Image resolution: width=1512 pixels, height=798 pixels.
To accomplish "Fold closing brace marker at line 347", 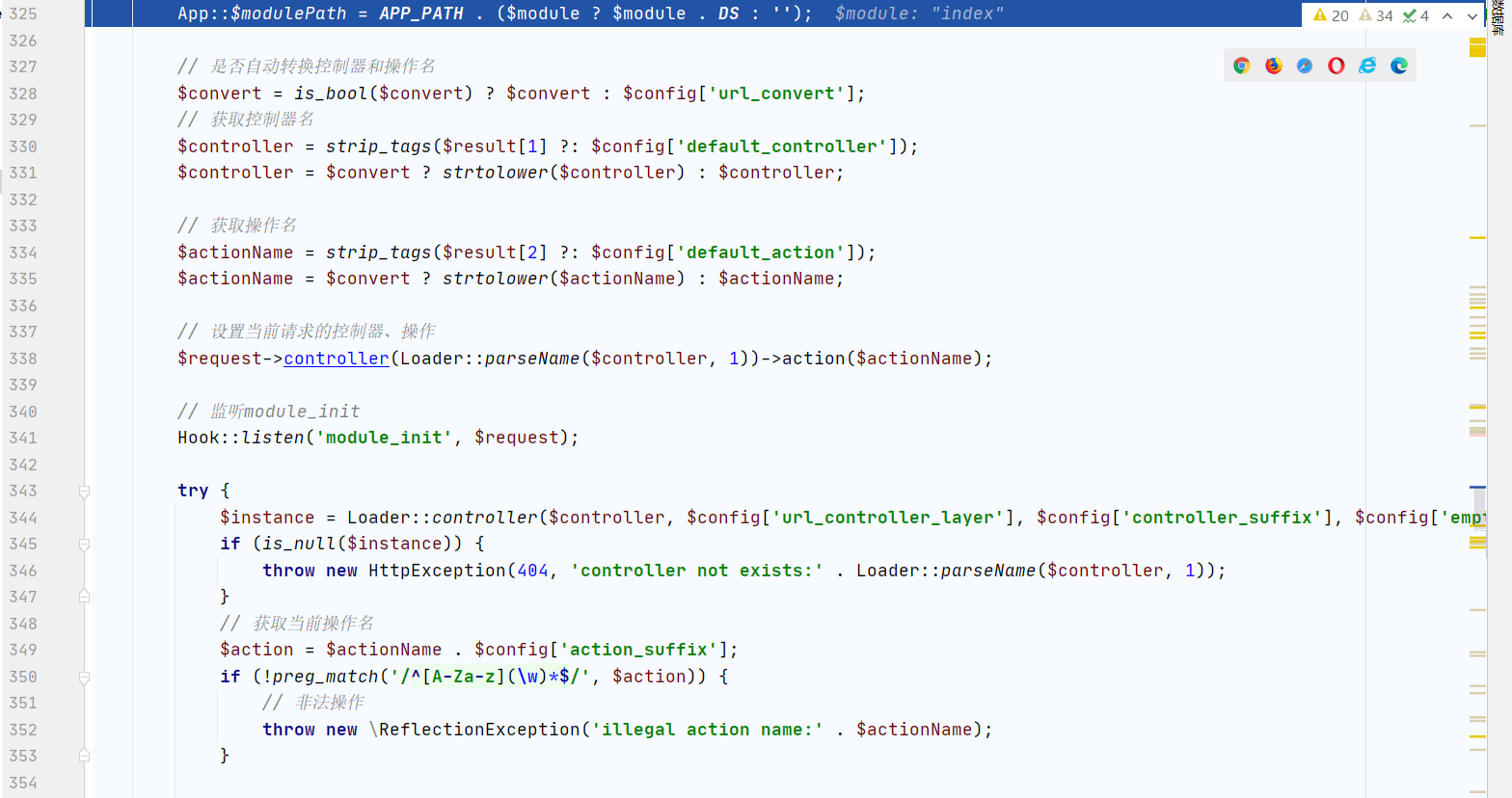I will [x=84, y=597].
